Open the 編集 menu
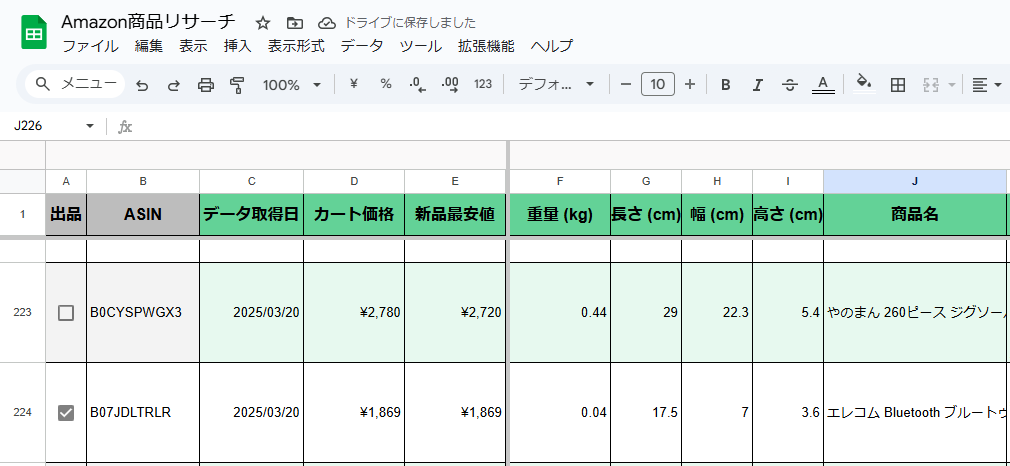 coord(149,46)
